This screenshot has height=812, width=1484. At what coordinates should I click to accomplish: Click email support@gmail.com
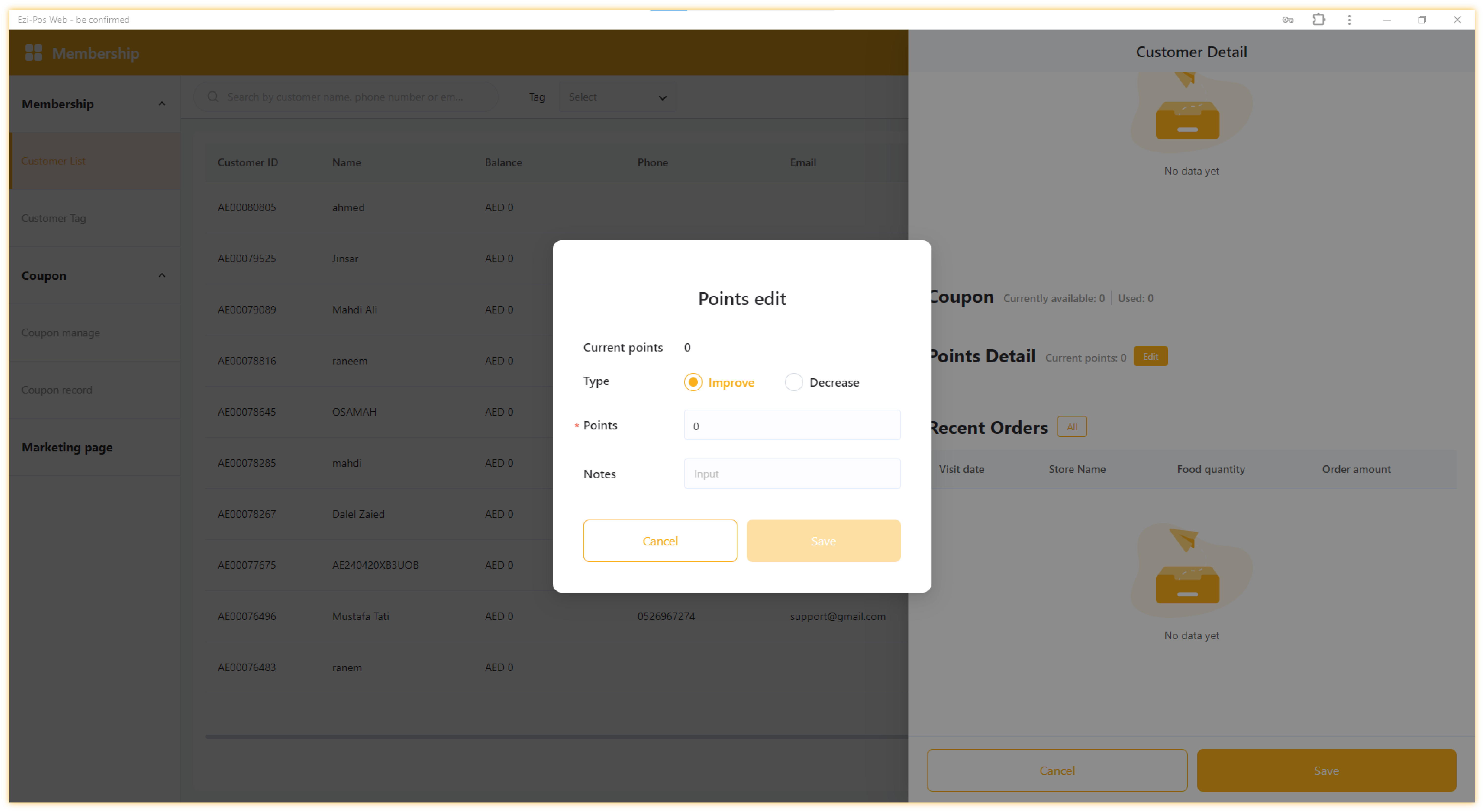(x=837, y=616)
